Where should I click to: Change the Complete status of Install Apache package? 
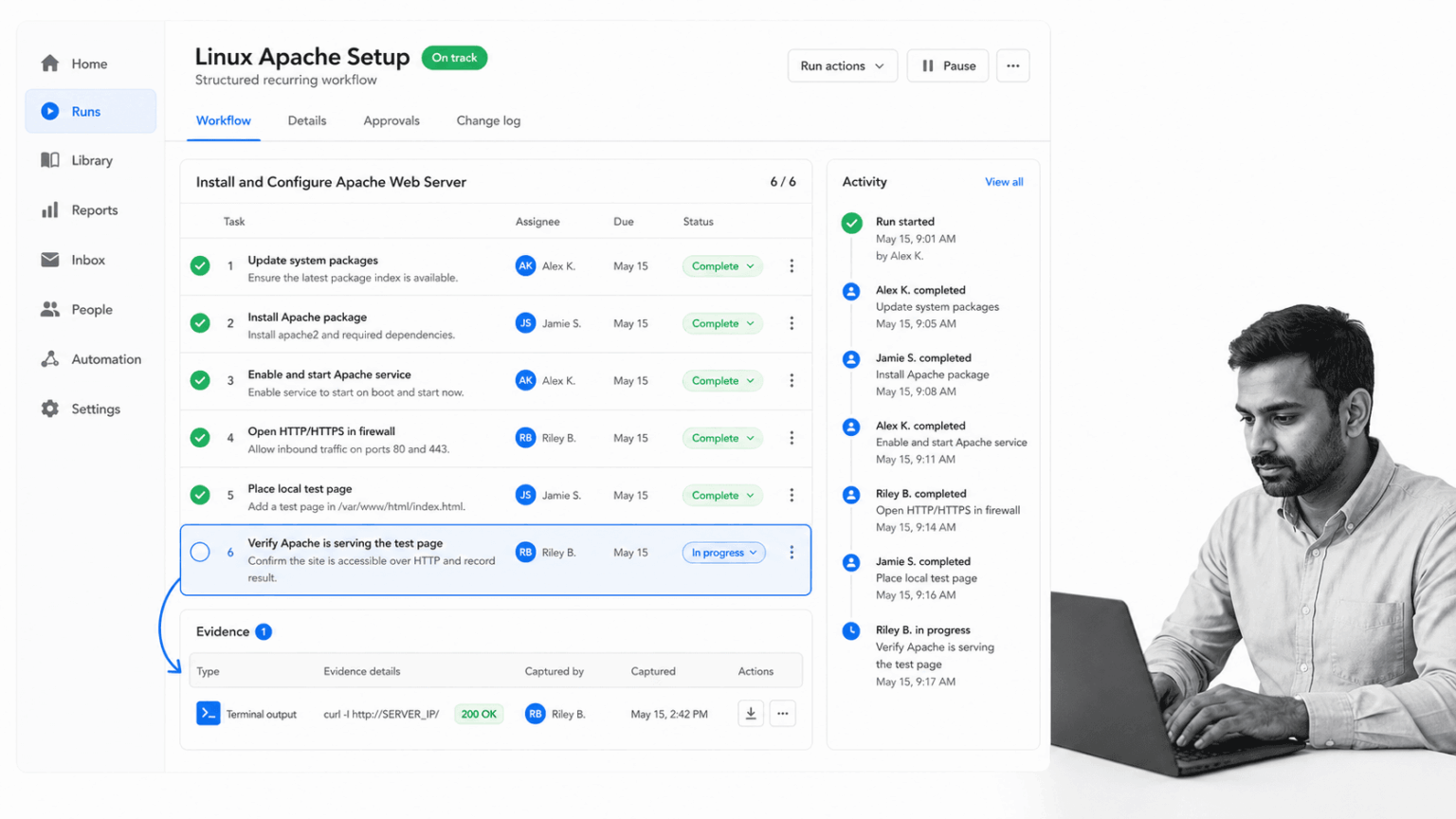(722, 323)
